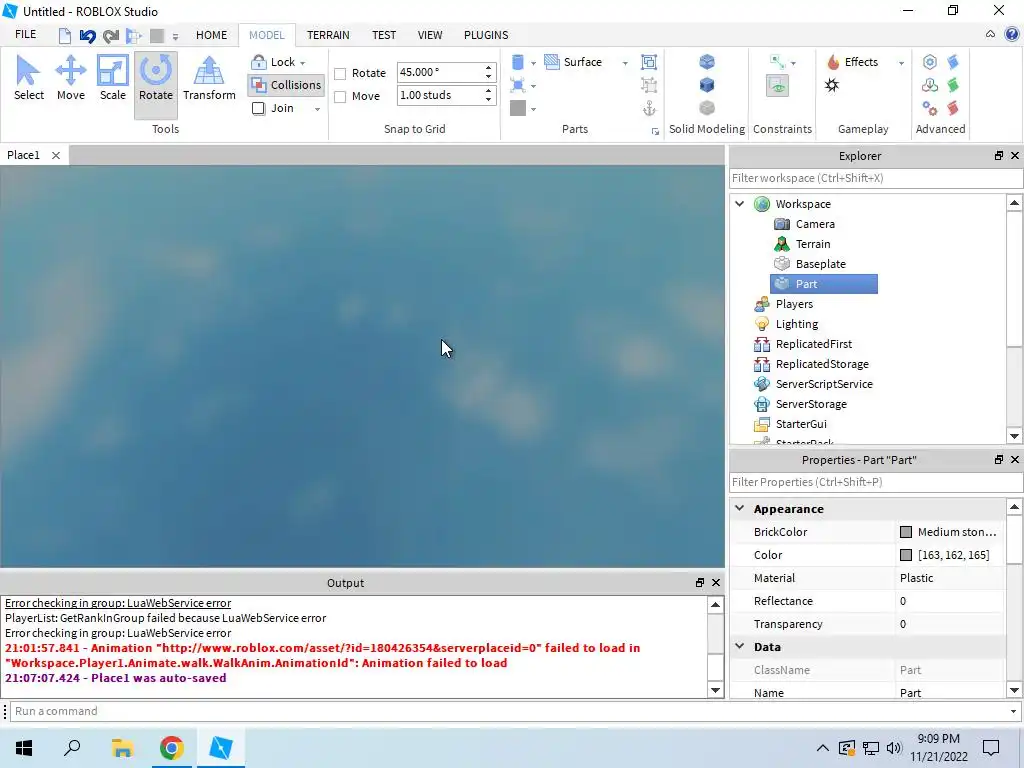Screen dimensions: 1024x768
Task: Toggle Show Constraint Details eye icon
Action: tap(777, 86)
